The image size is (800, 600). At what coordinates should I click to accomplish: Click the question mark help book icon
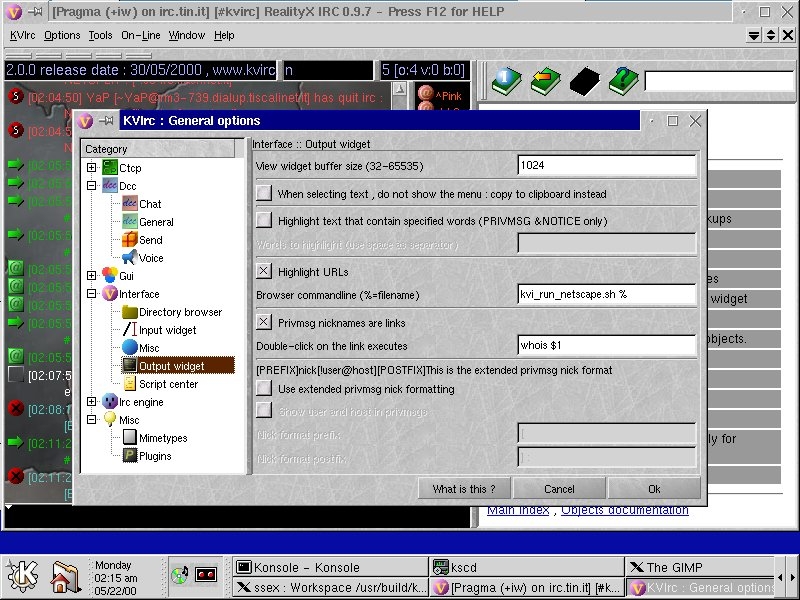click(623, 81)
